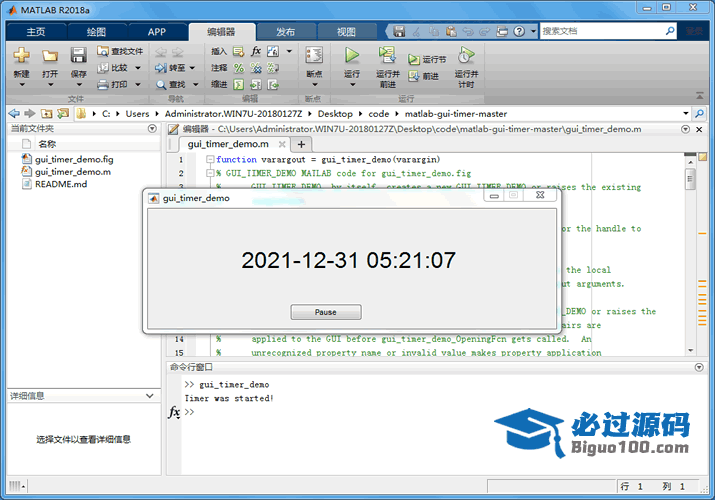Open the 断点 dropdown arrow
This screenshot has width=715, height=500.
point(314,85)
